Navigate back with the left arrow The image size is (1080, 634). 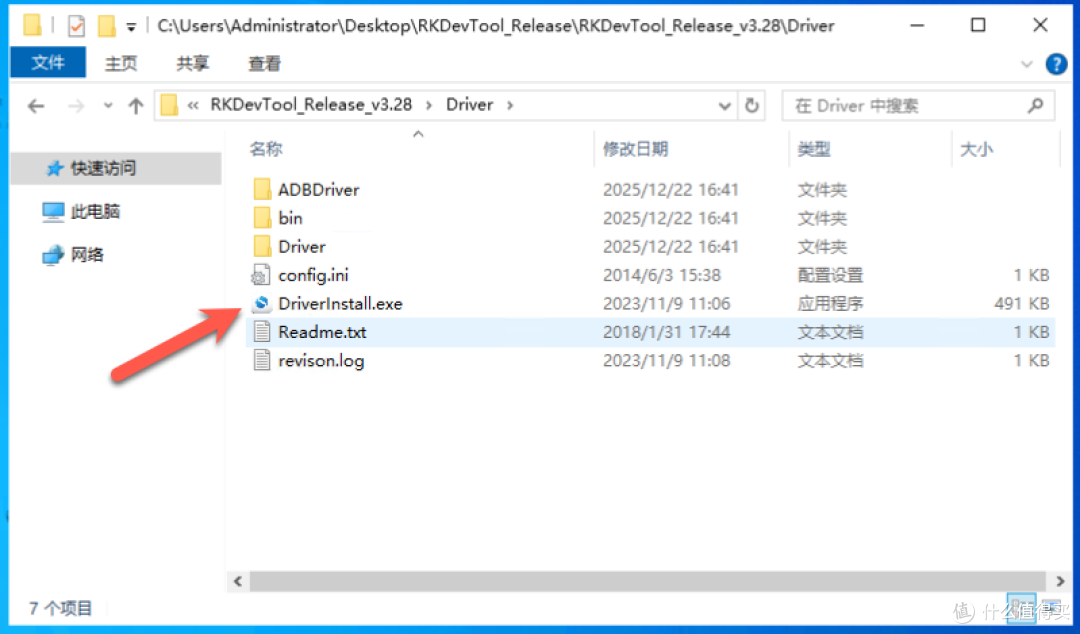(x=36, y=105)
